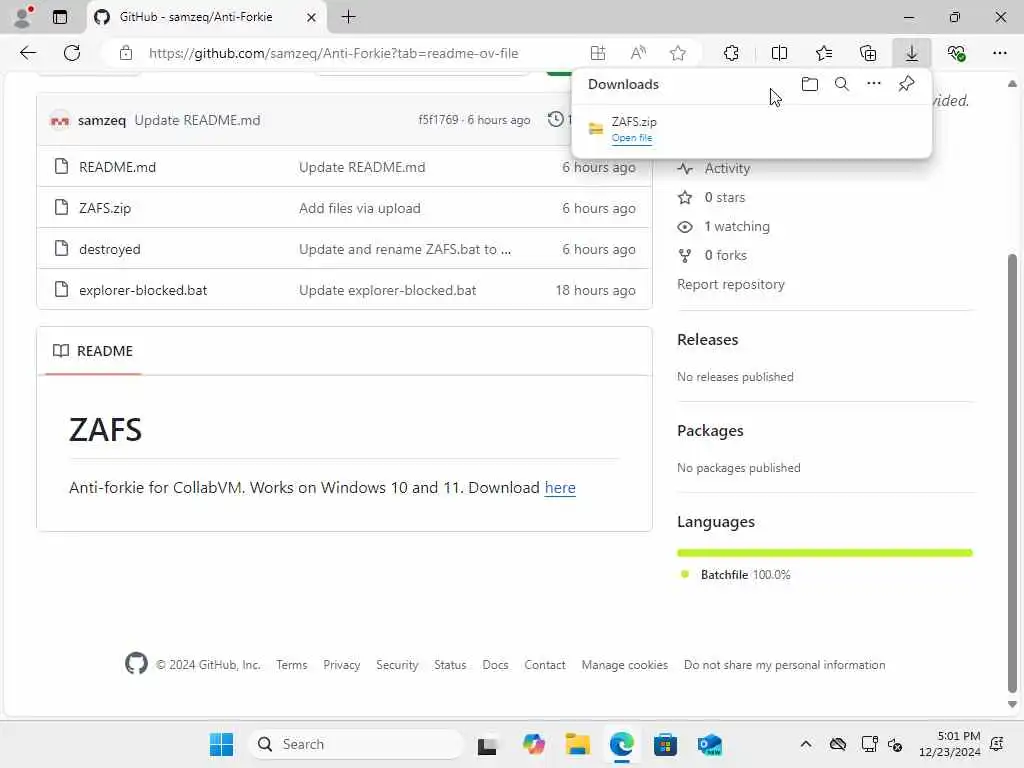Show hidden system tray icons
Screen dimensions: 1024x768
[x=806, y=744]
